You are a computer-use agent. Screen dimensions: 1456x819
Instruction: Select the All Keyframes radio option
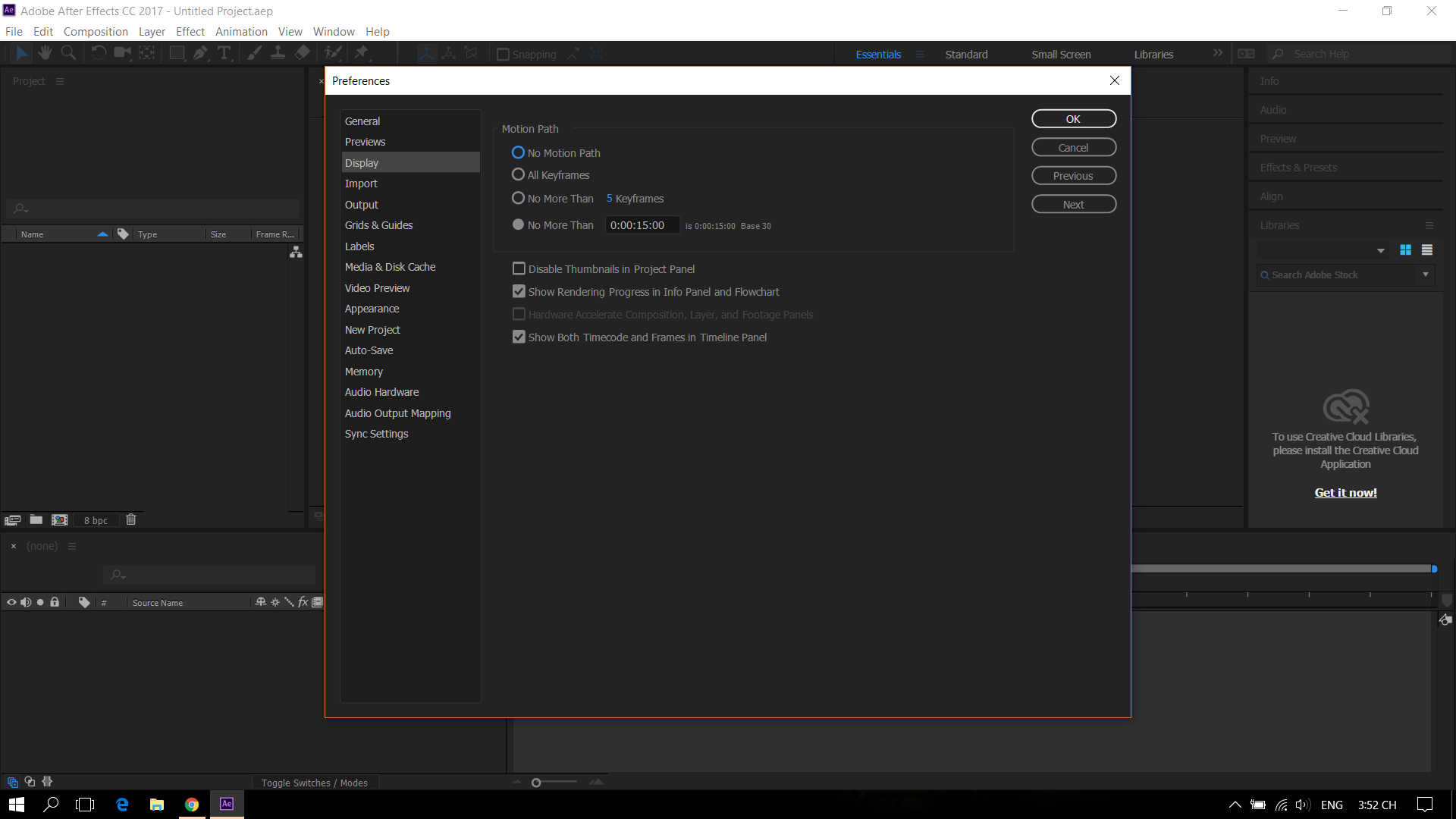[519, 174]
